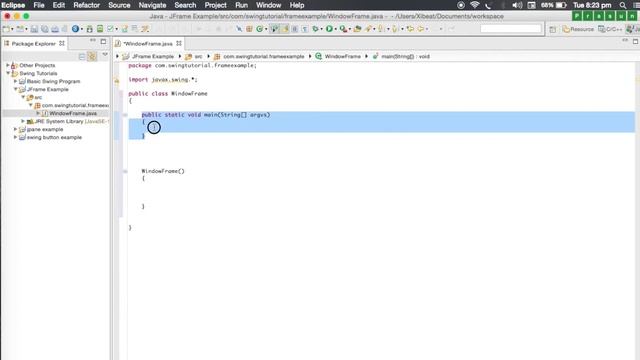The height and width of the screenshot is (360, 640).
Task: Click the blue globe toolbar icon
Action: click(75, 29)
